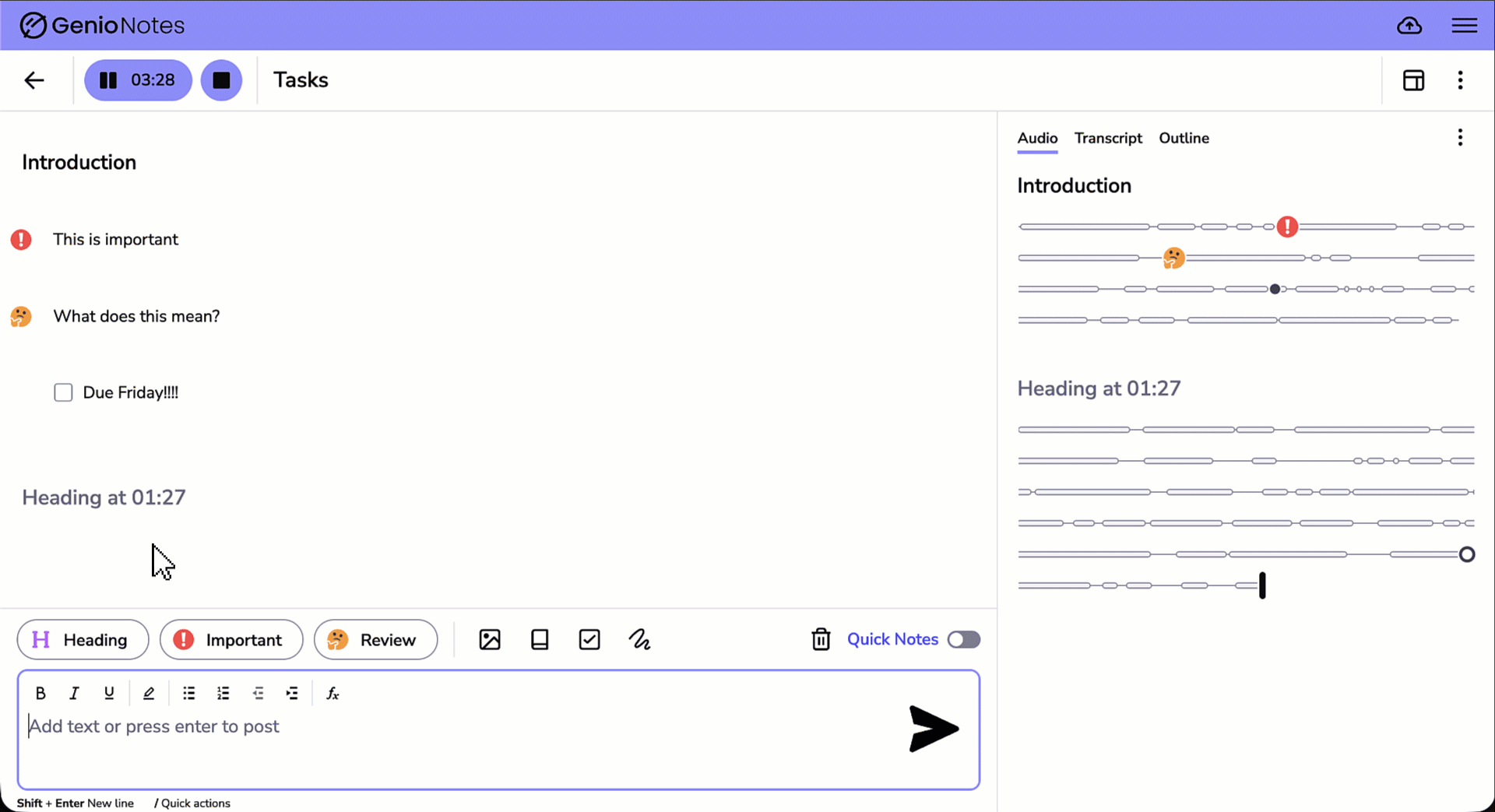Go back using the arrow icon

point(34,80)
